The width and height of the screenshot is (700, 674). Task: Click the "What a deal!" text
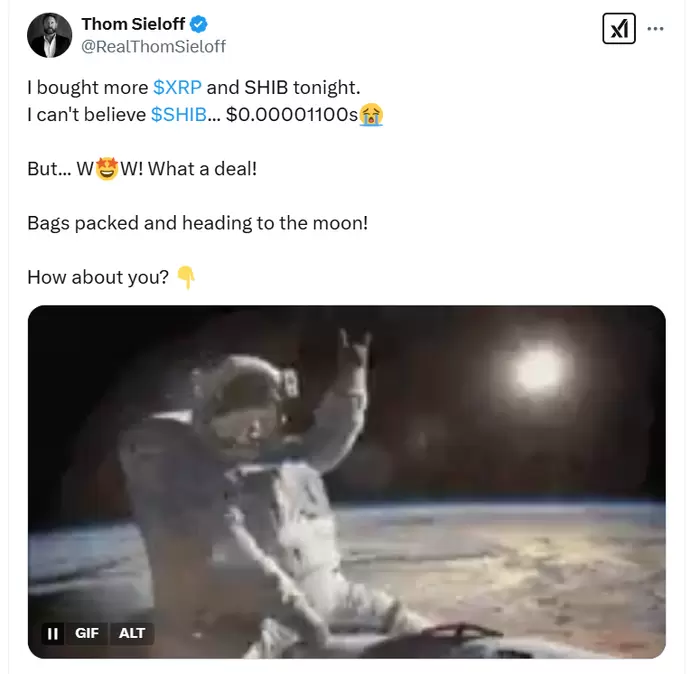click(202, 169)
